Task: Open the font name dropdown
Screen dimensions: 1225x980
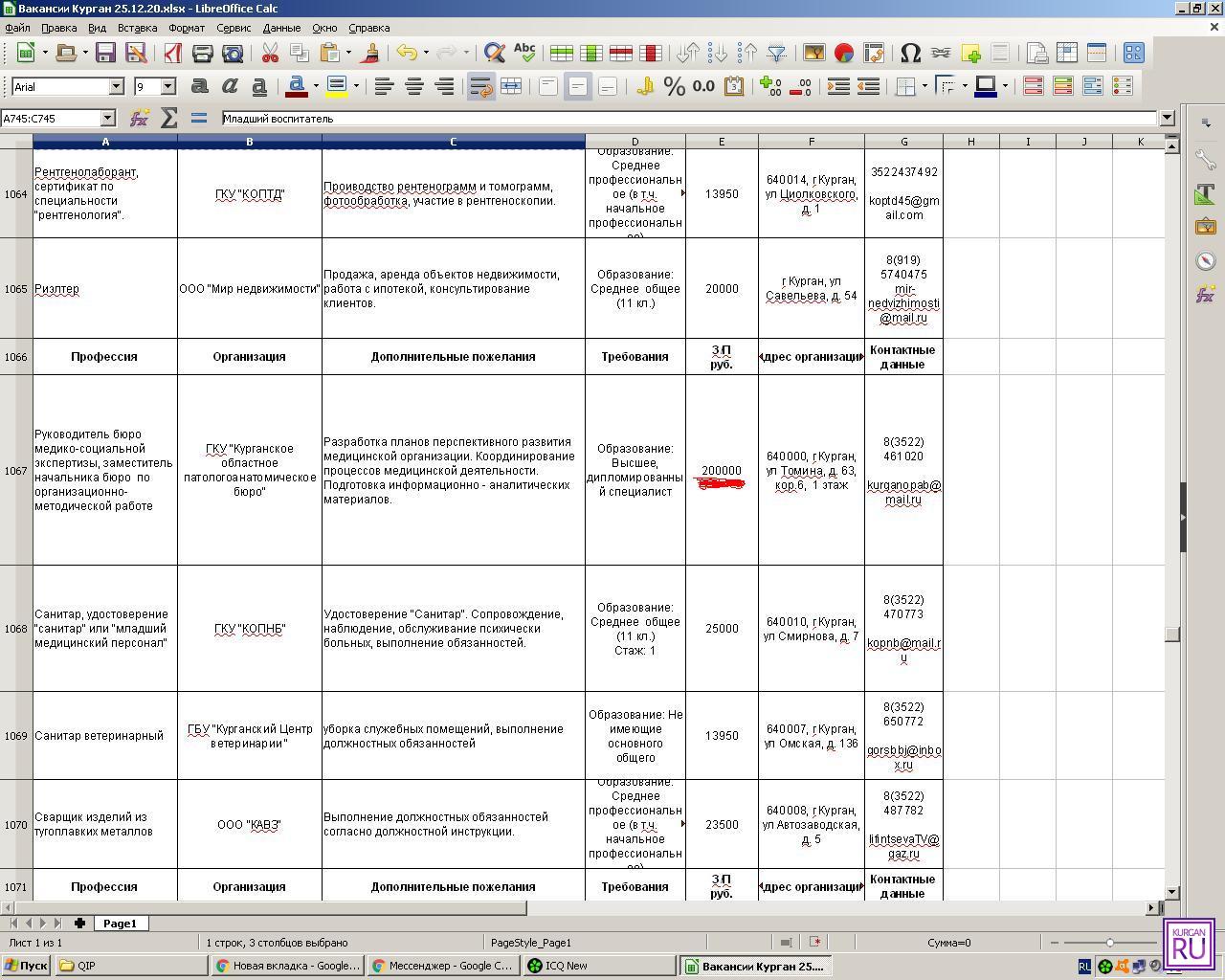Action: click(117, 86)
